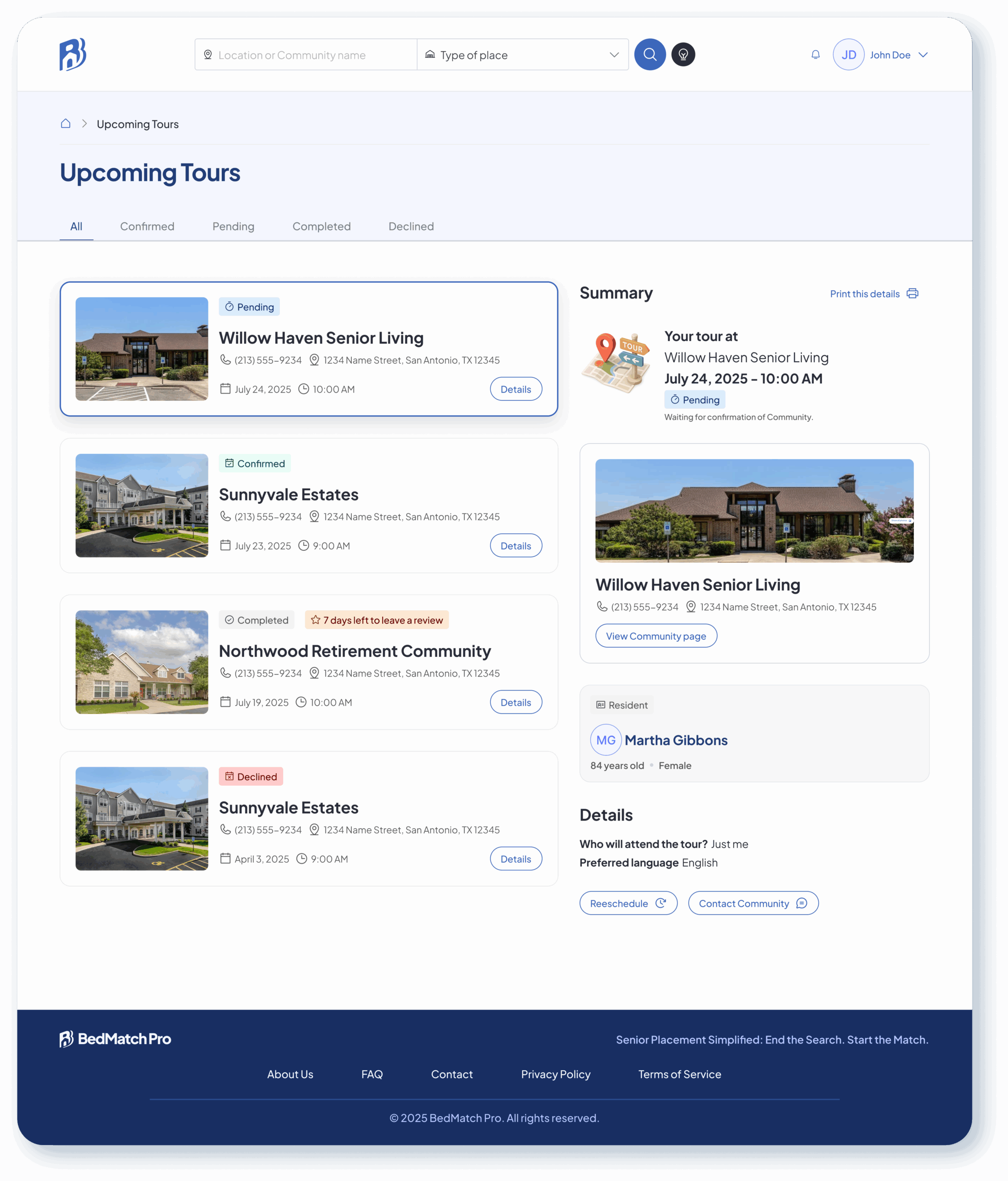Click View Community page button

pos(656,636)
